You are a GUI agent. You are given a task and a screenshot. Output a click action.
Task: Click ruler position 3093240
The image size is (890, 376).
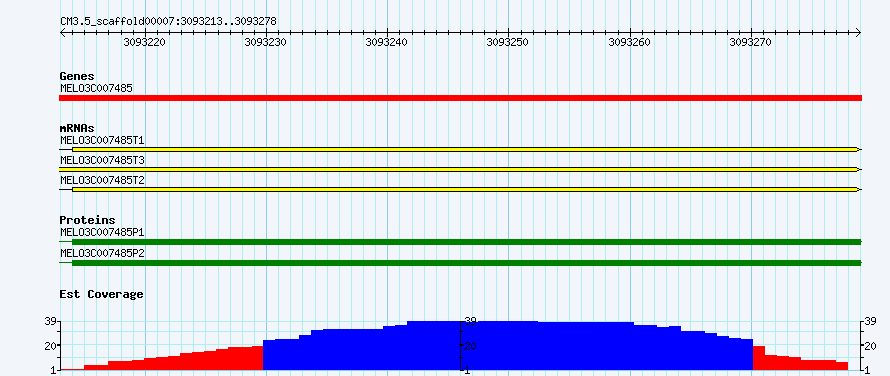pos(387,42)
